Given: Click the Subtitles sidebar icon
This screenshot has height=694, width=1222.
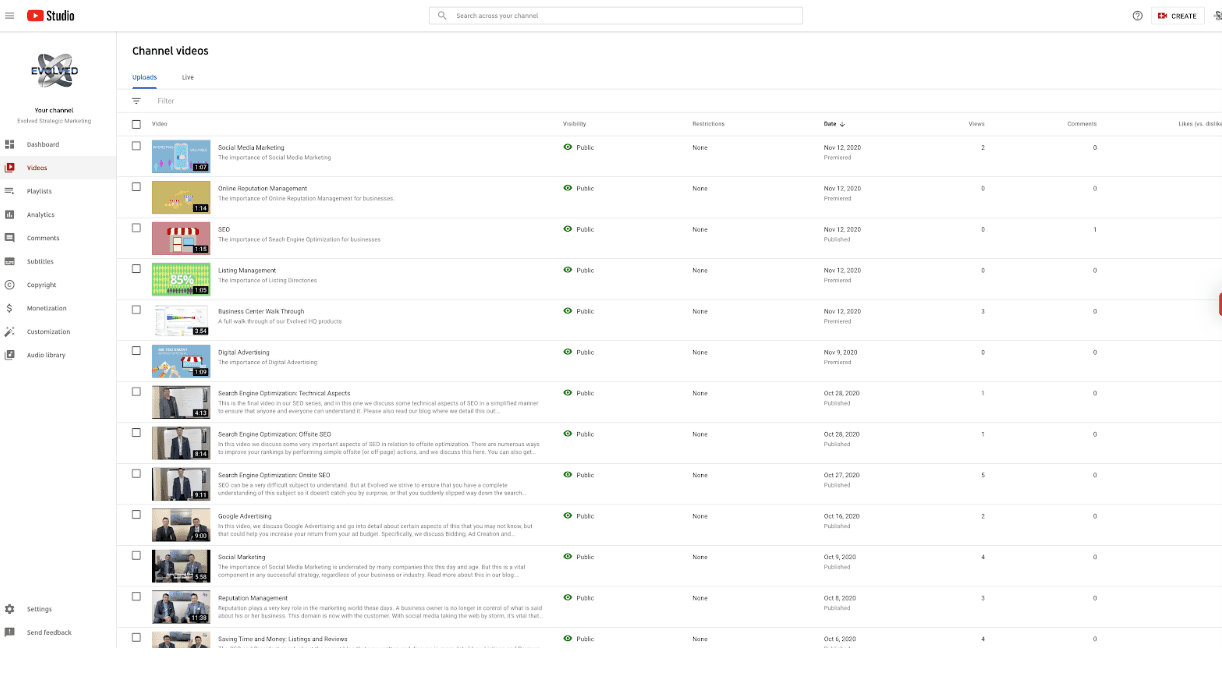Looking at the screenshot, I should (x=9, y=261).
